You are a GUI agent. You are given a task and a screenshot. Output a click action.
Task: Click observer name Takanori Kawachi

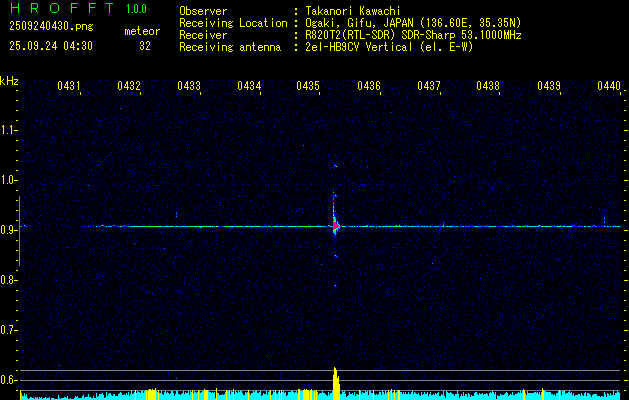(355, 11)
